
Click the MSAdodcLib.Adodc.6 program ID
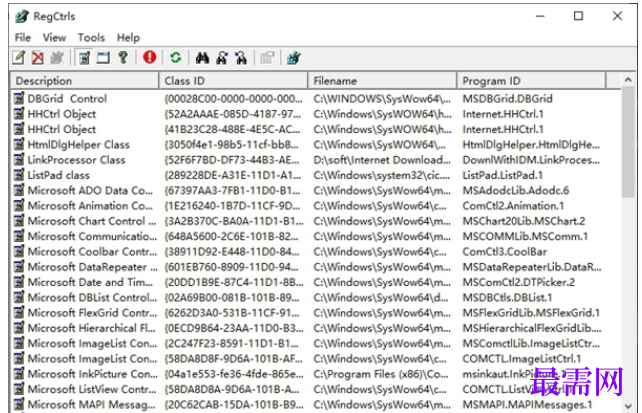[x=515, y=190]
